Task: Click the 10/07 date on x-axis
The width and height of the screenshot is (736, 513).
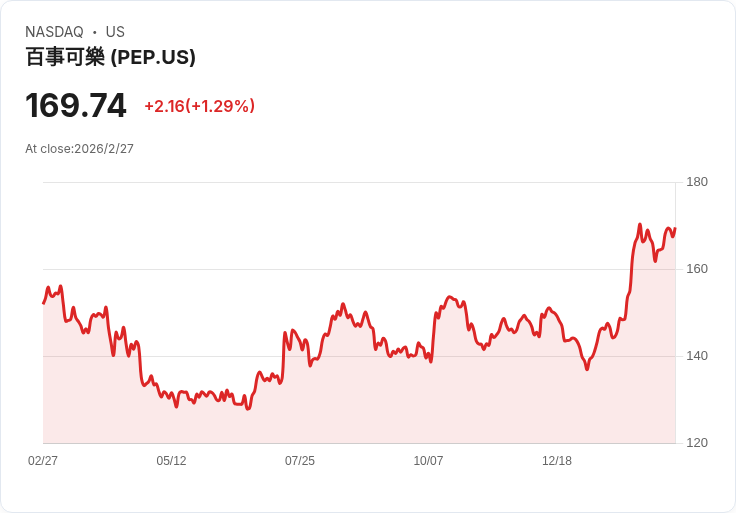Action: point(428,461)
